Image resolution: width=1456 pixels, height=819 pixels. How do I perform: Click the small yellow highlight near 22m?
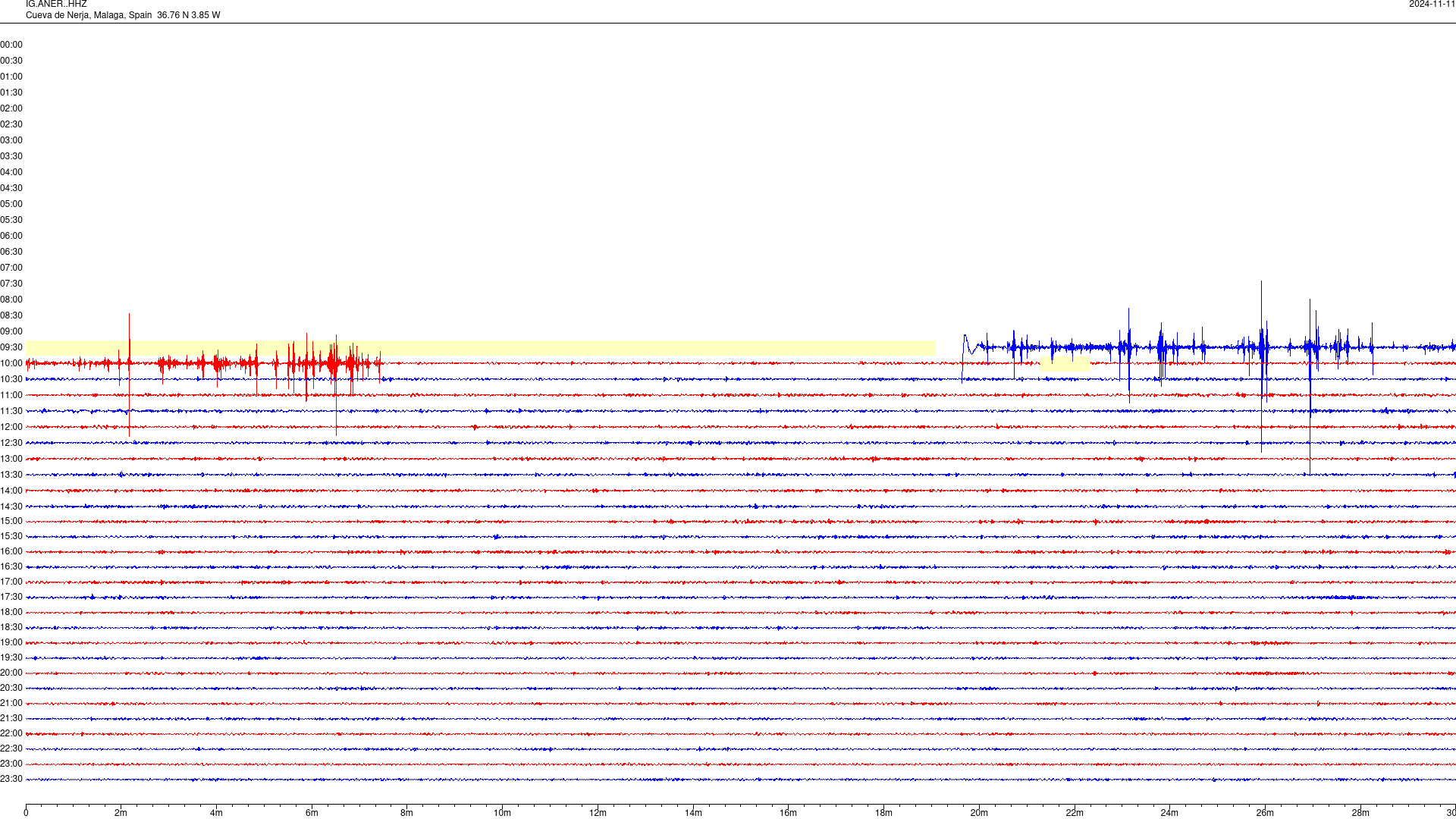[1065, 362]
